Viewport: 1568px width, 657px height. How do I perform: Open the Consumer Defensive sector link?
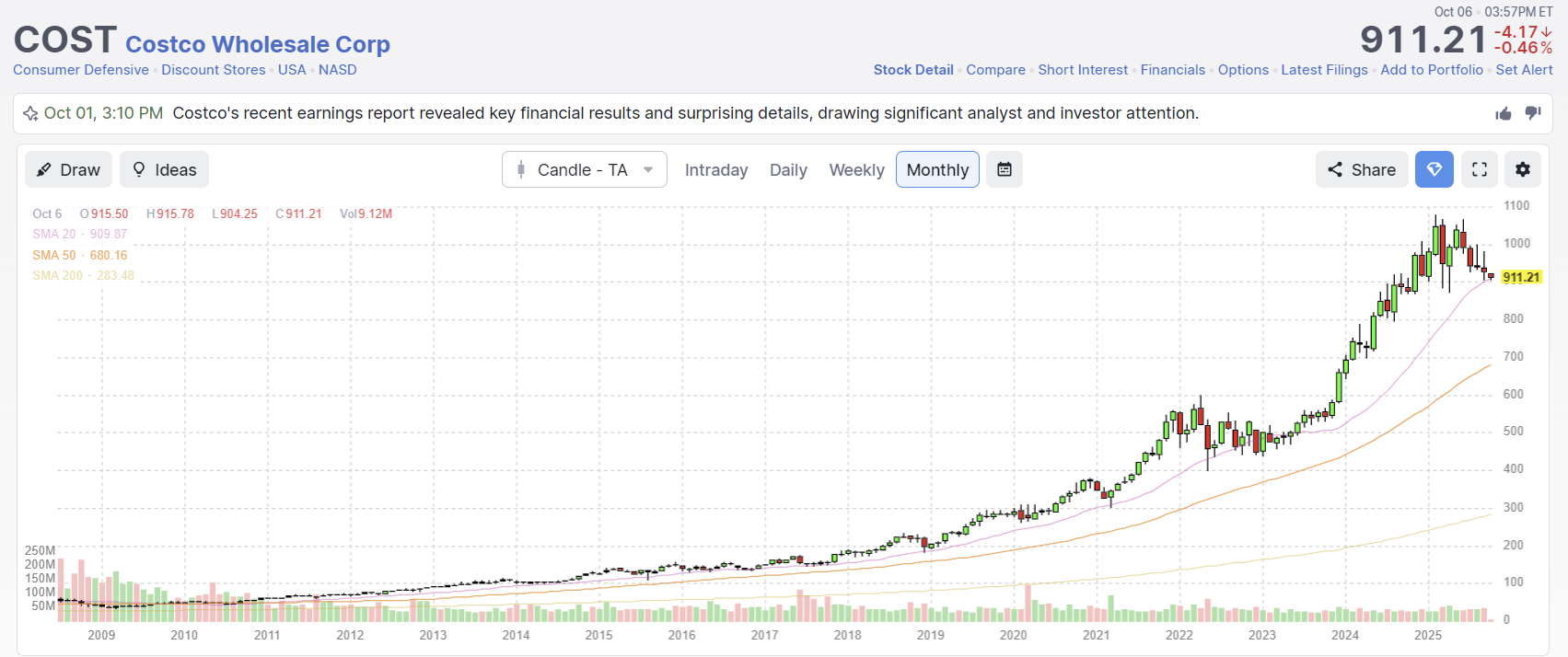click(x=81, y=70)
